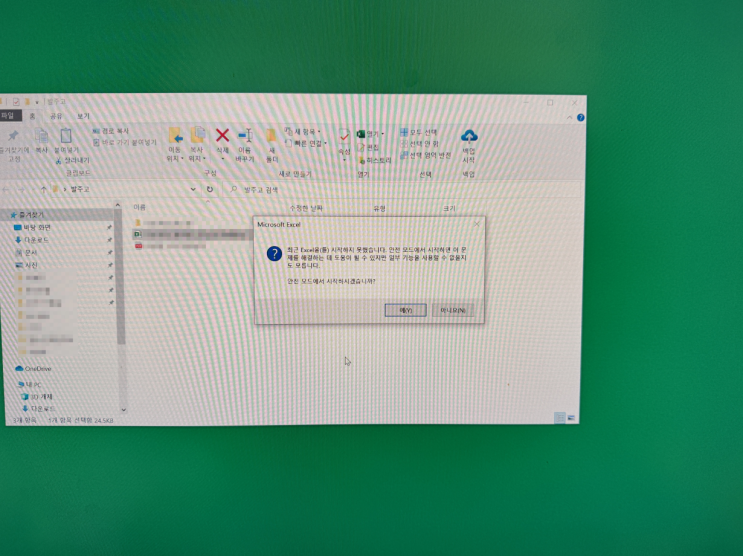
Task: Open the 새 항목 dropdown
Action: pyautogui.click(x=303, y=131)
